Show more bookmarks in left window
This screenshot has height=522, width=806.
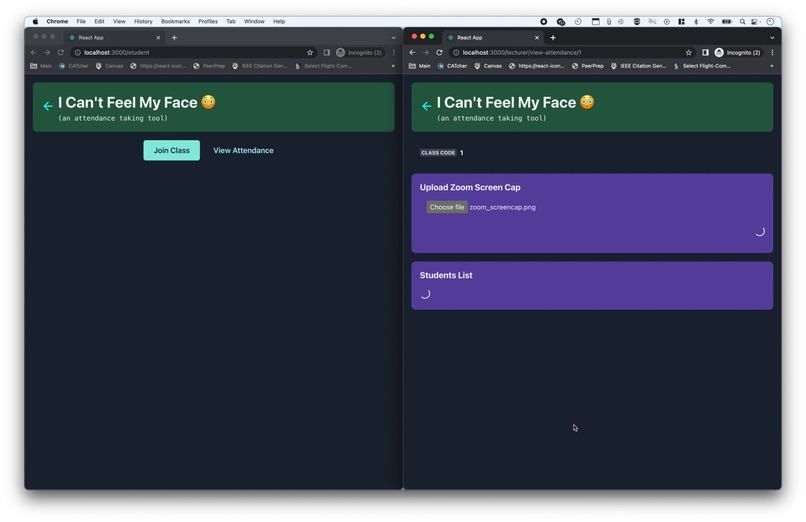click(x=393, y=66)
